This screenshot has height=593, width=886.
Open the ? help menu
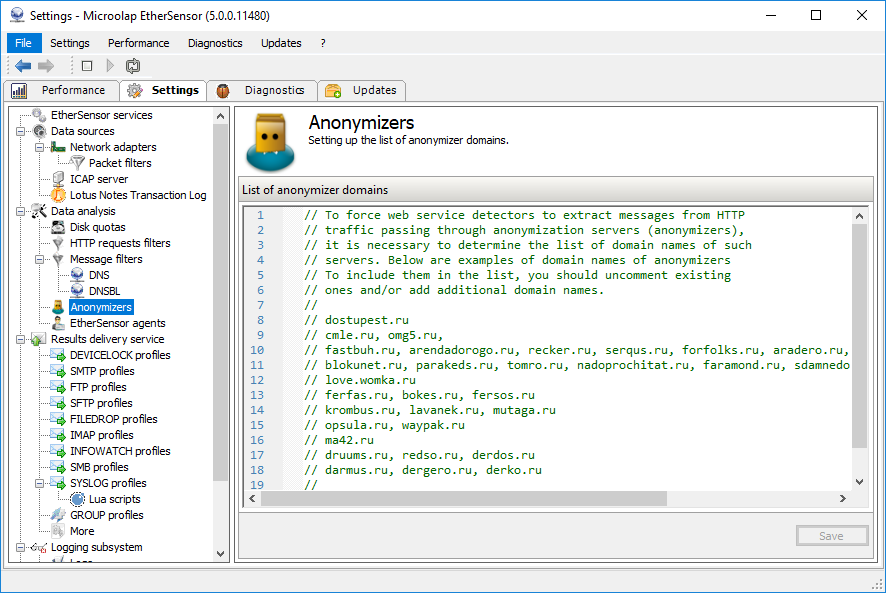click(x=323, y=43)
